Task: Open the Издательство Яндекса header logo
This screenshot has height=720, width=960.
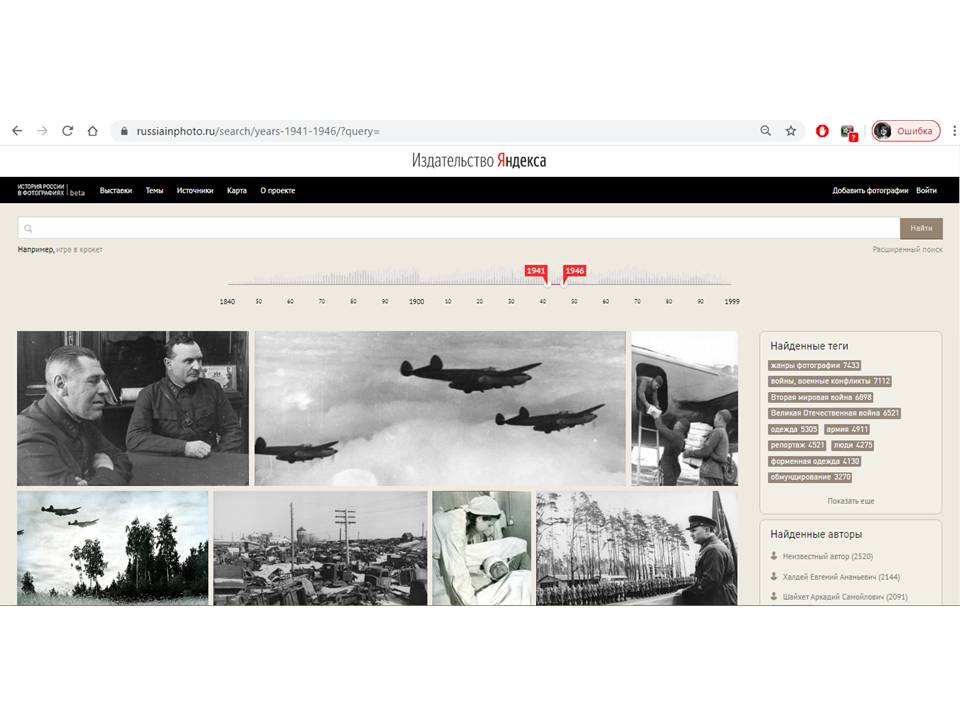Action: click(479, 160)
